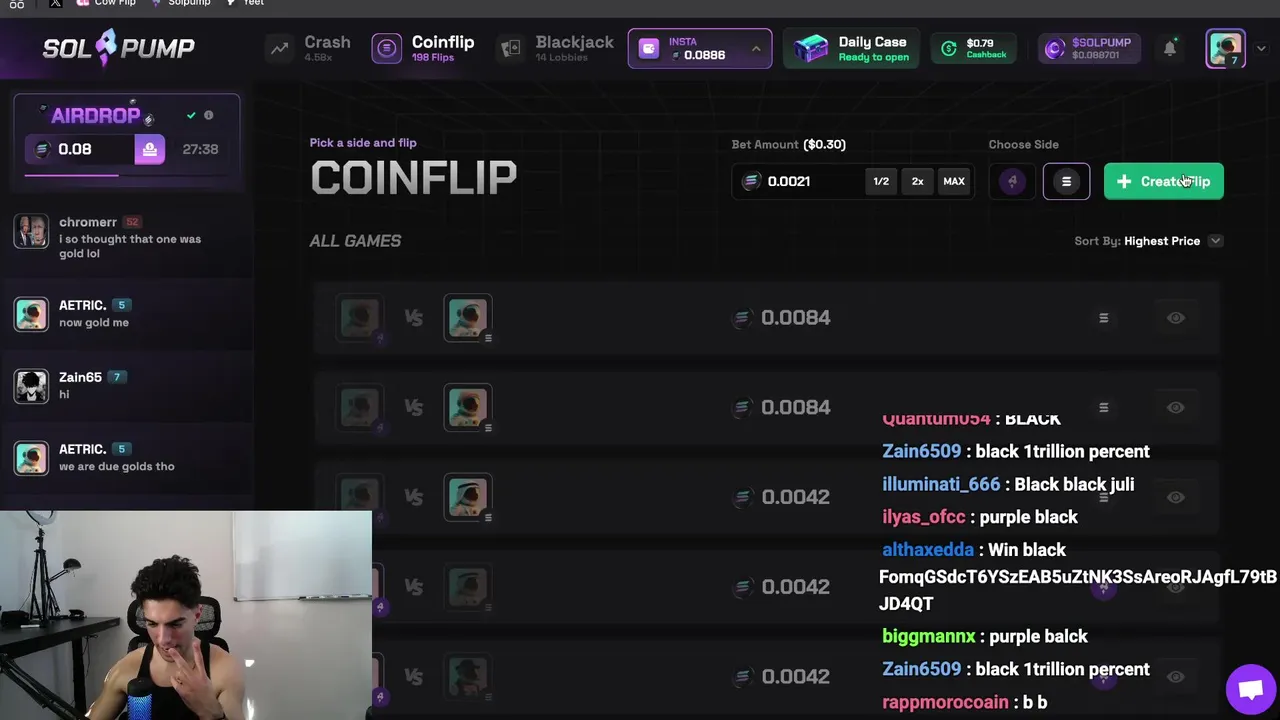This screenshot has height=720, width=1280.
Task: Click the bet amount input field
Action: (800, 181)
